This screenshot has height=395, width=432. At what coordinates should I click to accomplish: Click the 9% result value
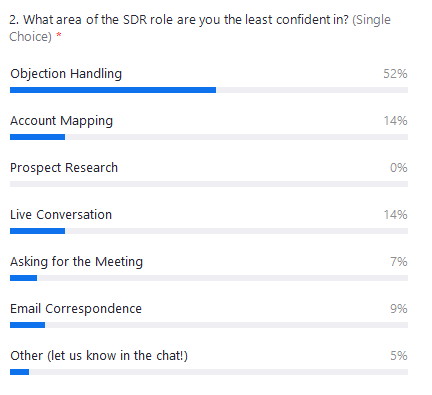tap(399, 309)
